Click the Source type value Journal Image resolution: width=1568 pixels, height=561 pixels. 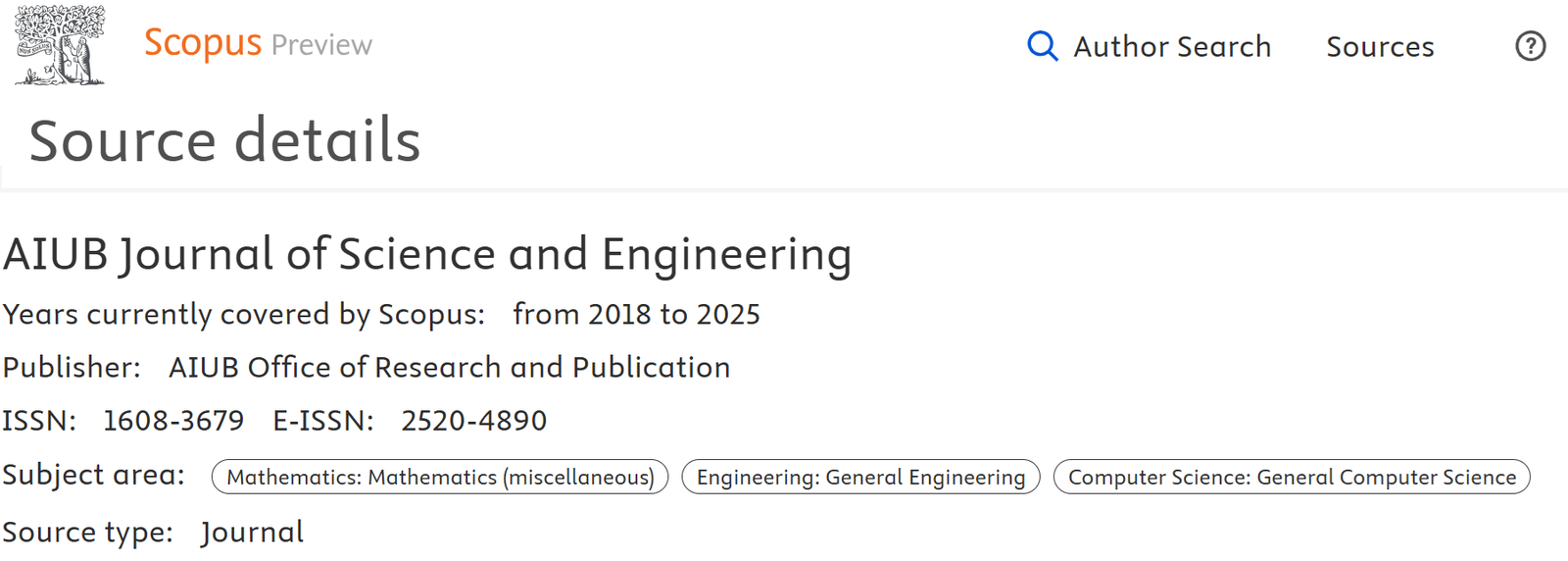[253, 533]
